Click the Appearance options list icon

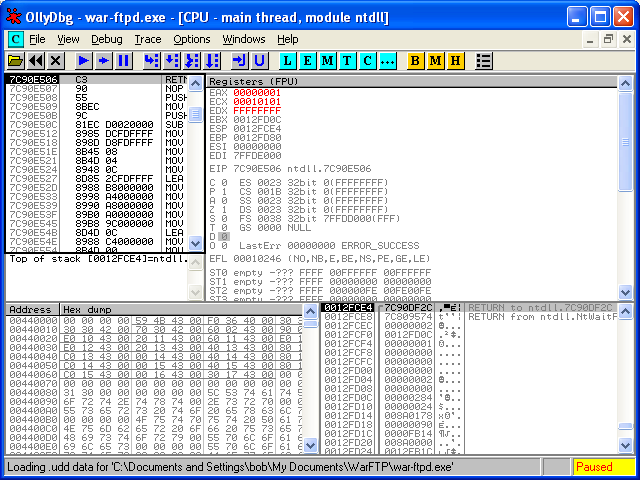coord(484,61)
